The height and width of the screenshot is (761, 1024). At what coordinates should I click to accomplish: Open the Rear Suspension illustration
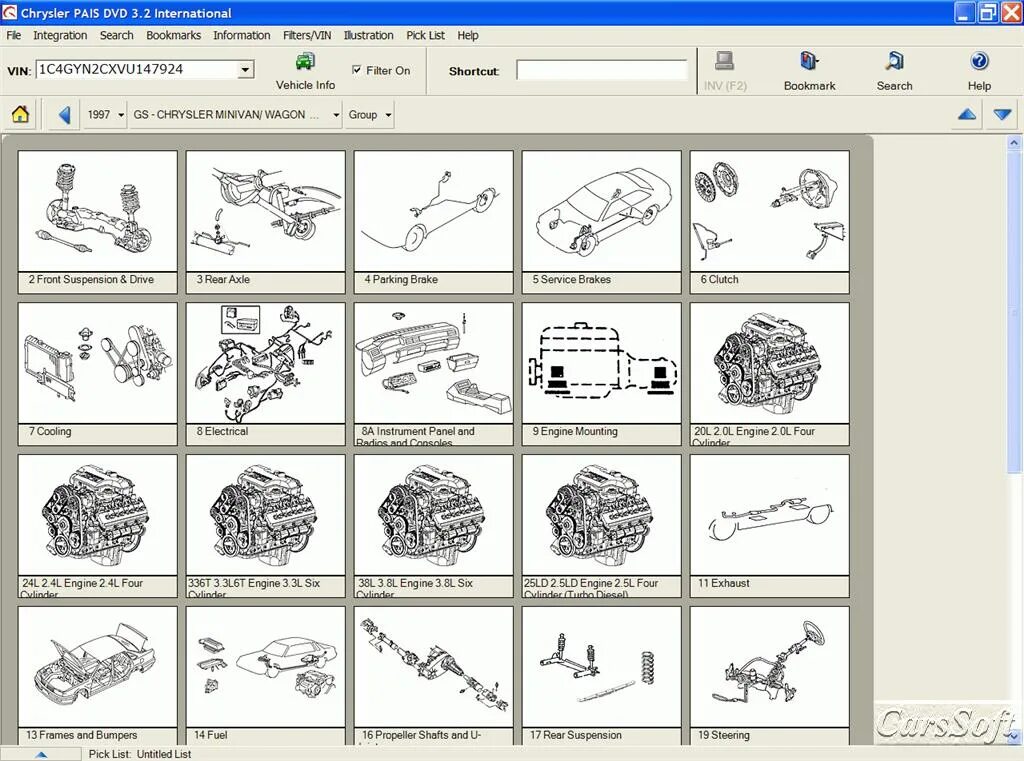[x=601, y=667]
